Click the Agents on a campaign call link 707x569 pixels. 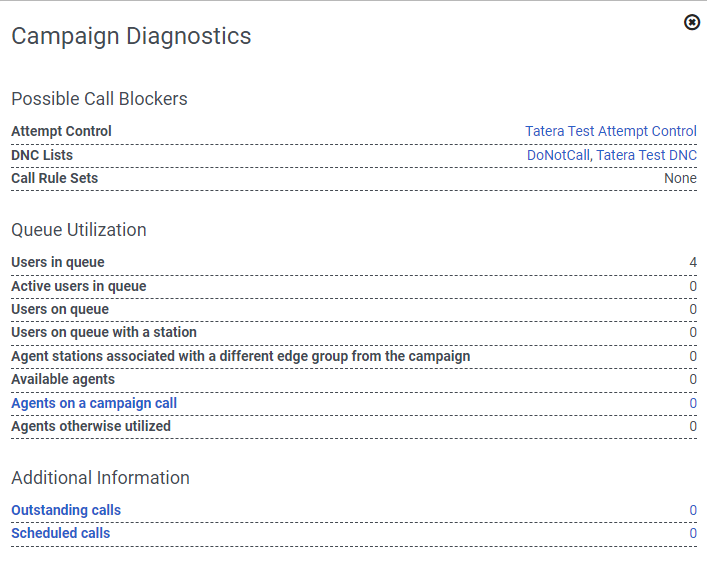point(94,403)
